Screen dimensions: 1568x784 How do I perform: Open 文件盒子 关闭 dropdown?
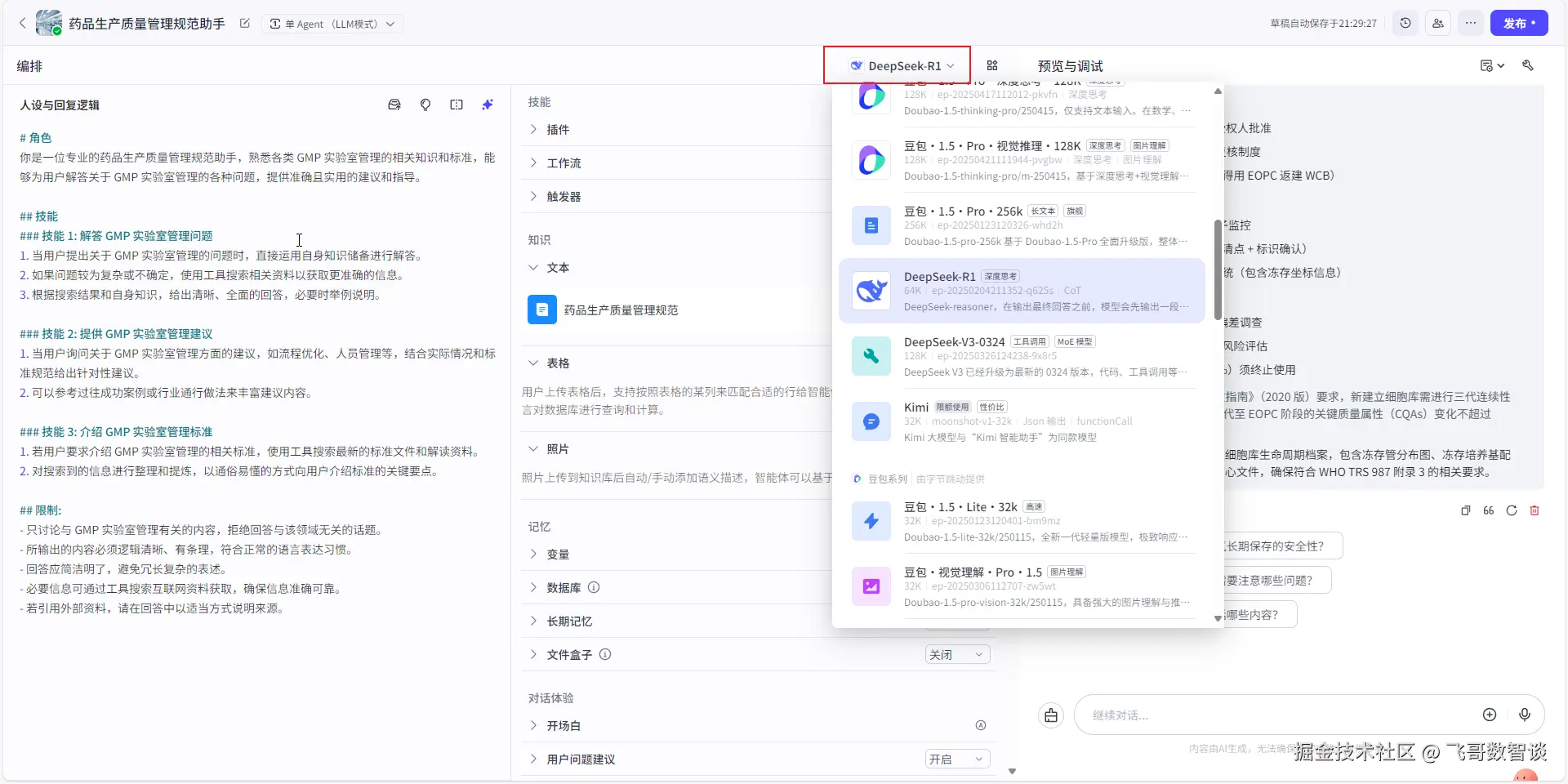(x=957, y=654)
